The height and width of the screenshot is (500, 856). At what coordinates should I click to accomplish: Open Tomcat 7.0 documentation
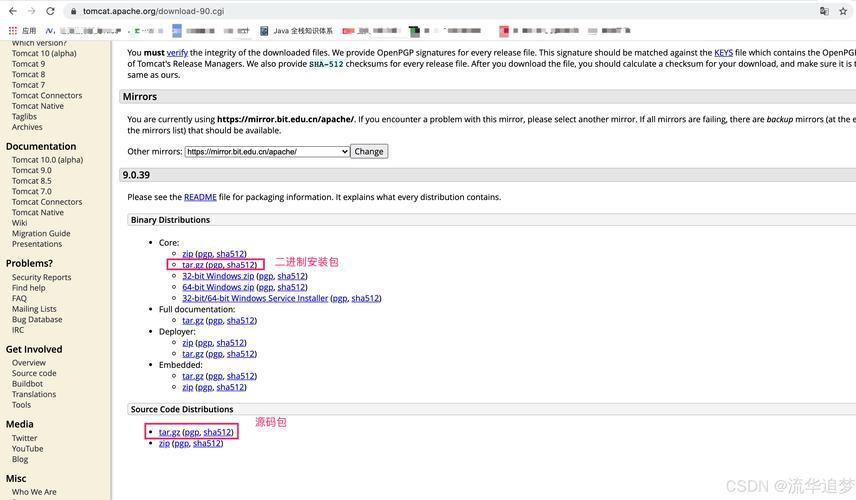(x=32, y=191)
